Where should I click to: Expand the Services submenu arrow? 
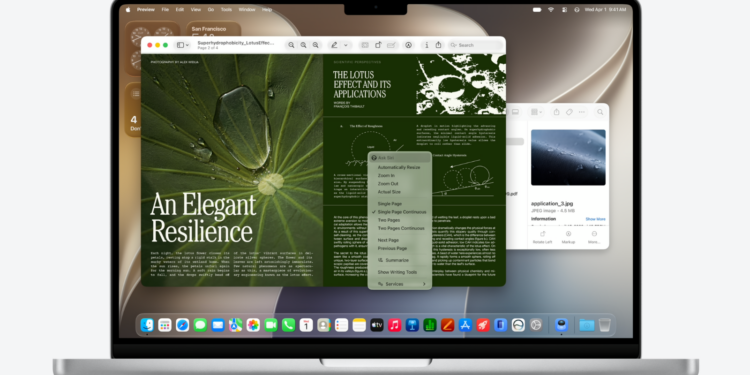[424, 284]
